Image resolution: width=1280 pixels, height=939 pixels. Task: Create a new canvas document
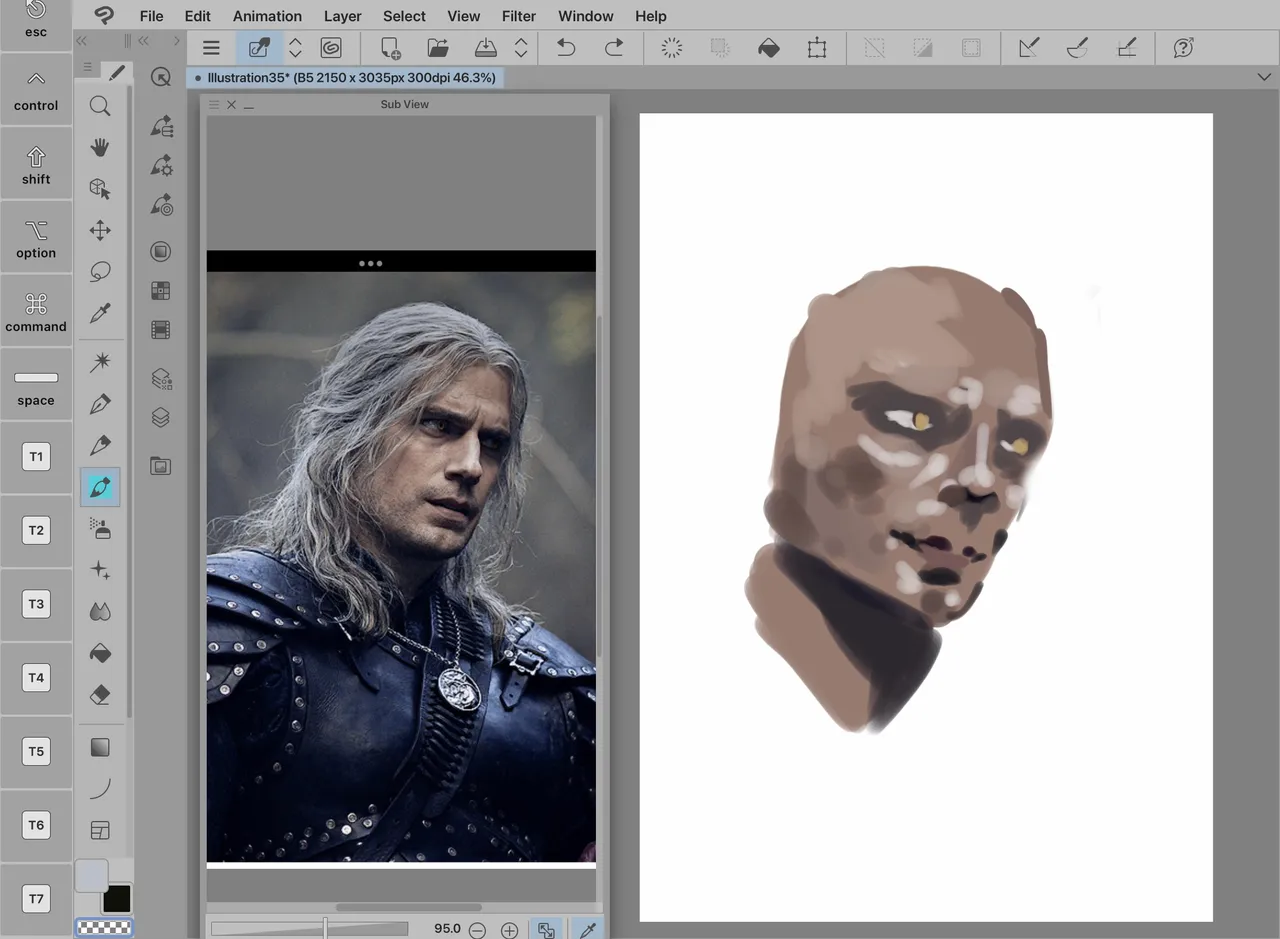click(x=390, y=48)
